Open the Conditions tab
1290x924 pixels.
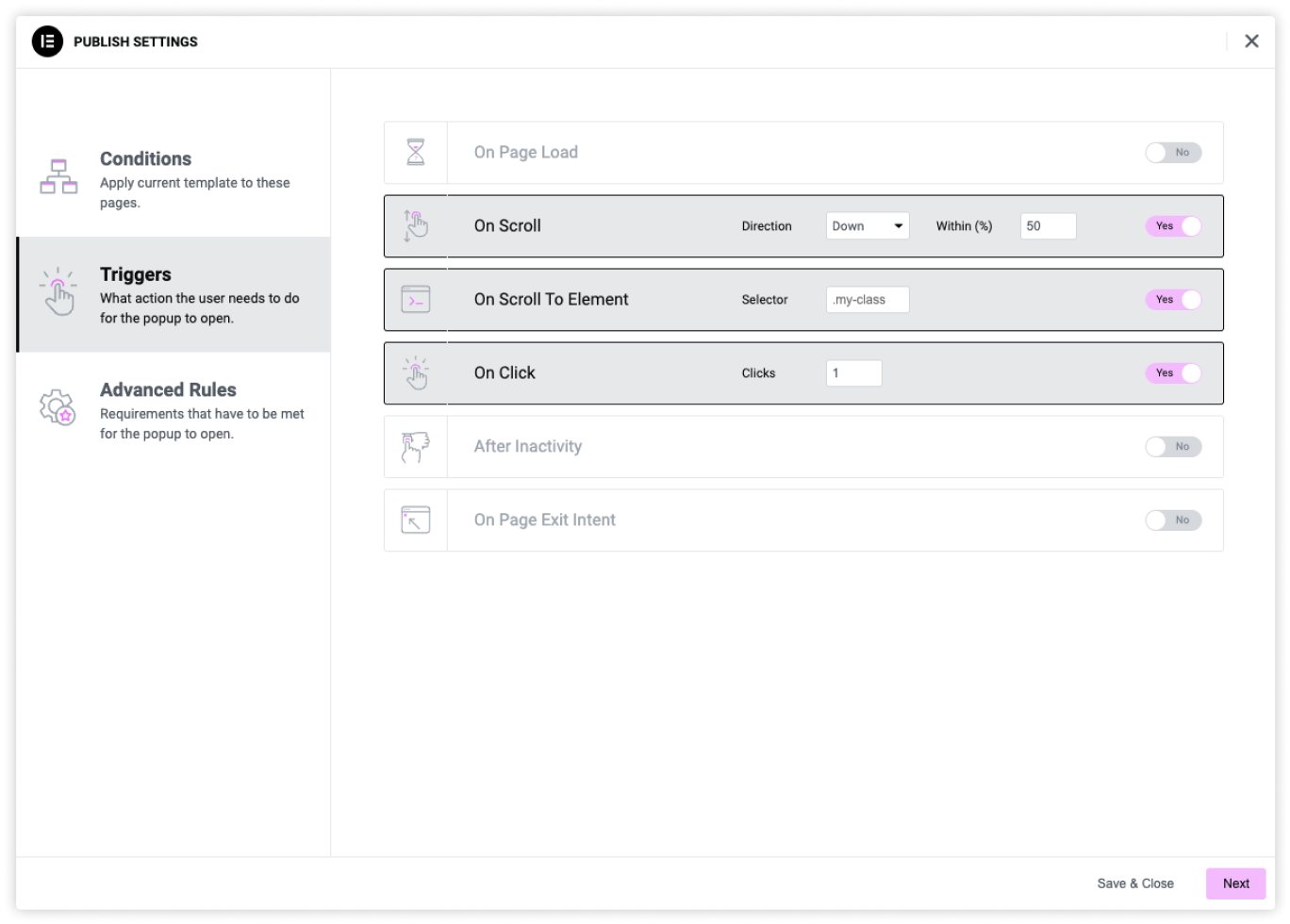tap(174, 178)
